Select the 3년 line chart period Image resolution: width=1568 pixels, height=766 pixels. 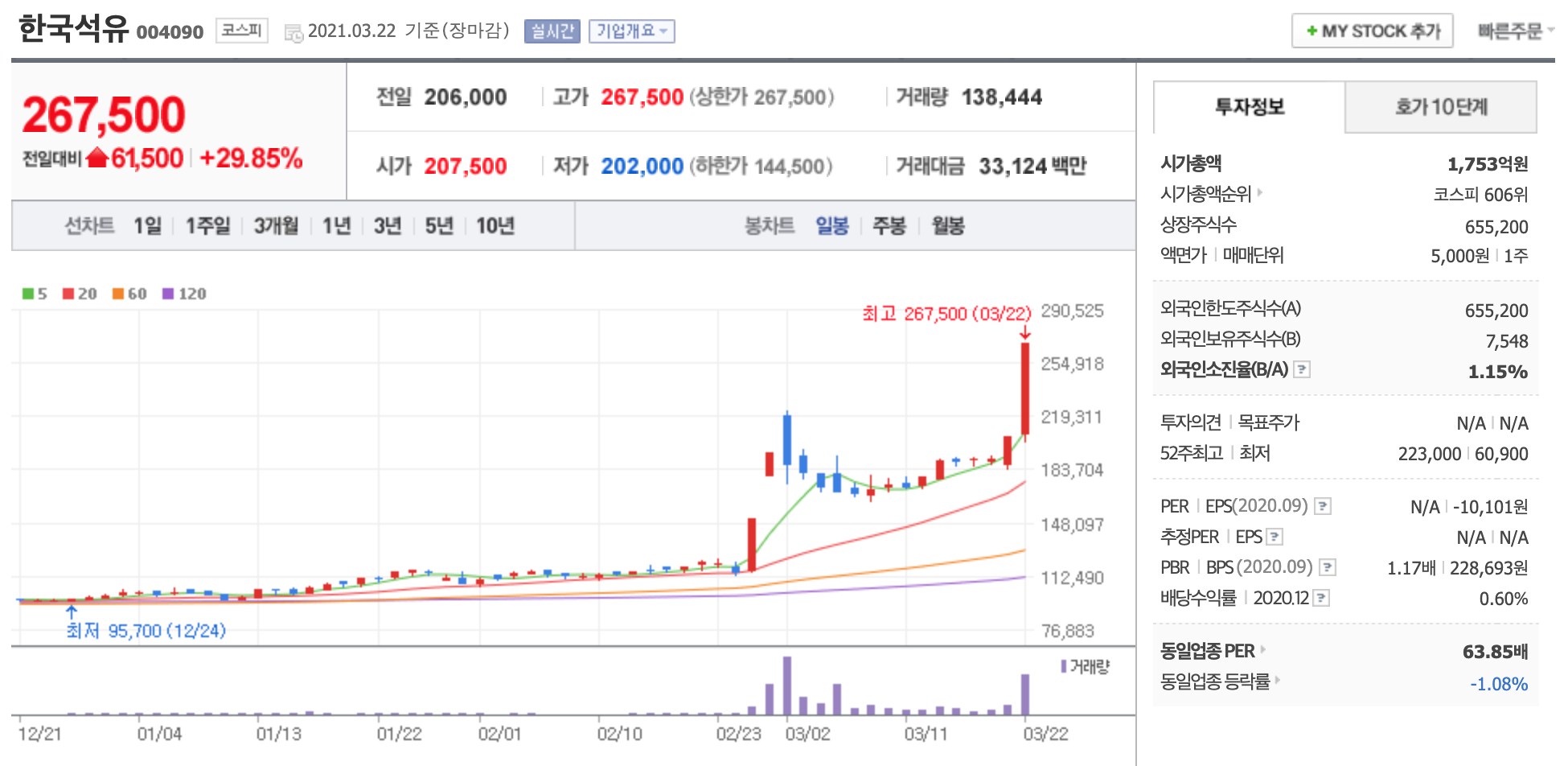388,226
